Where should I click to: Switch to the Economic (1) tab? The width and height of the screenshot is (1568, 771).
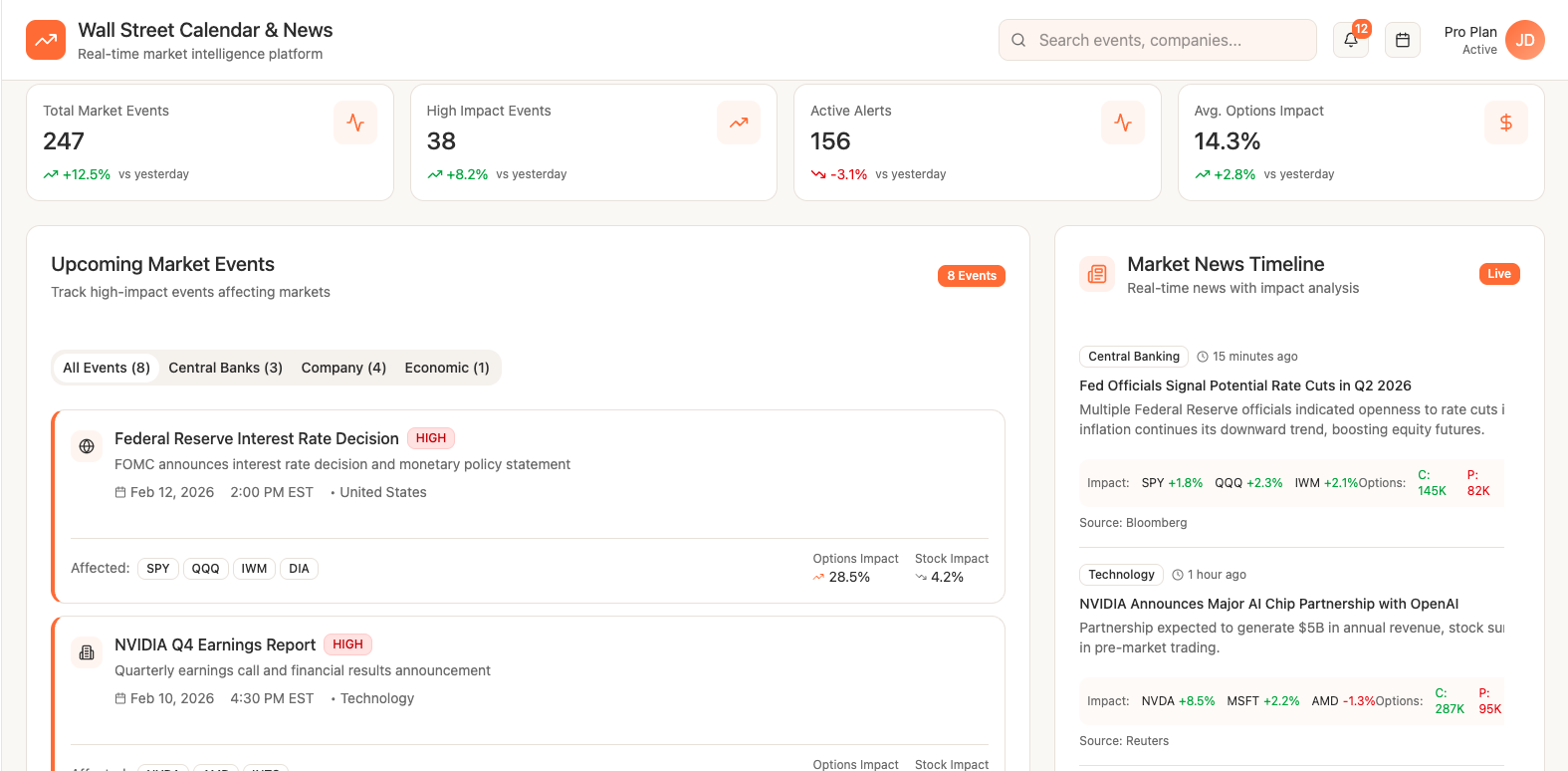(x=447, y=368)
